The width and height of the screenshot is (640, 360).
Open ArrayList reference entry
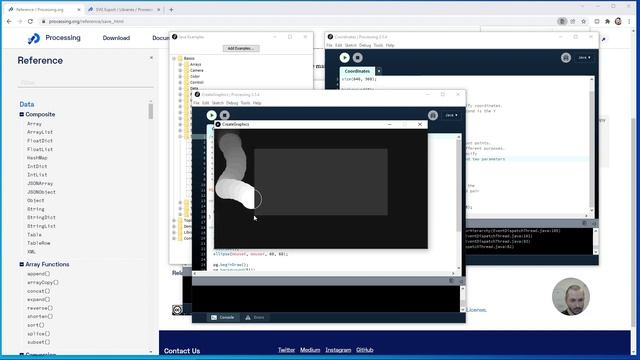click(40, 132)
